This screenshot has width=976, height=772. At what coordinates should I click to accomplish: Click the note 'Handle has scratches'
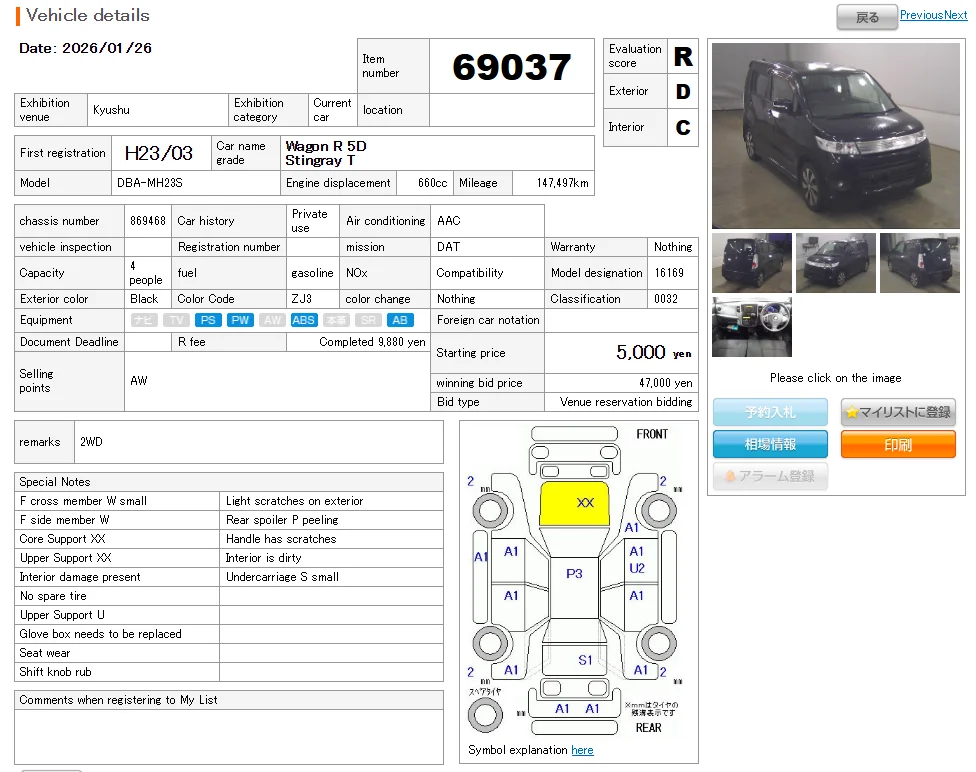[x=281, y=539]
